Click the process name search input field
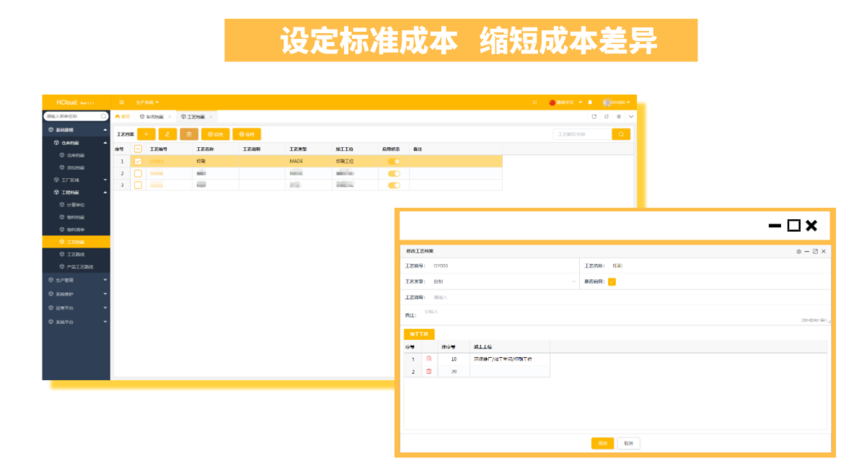This screenshot has height=474, width=859. [580, 133]
